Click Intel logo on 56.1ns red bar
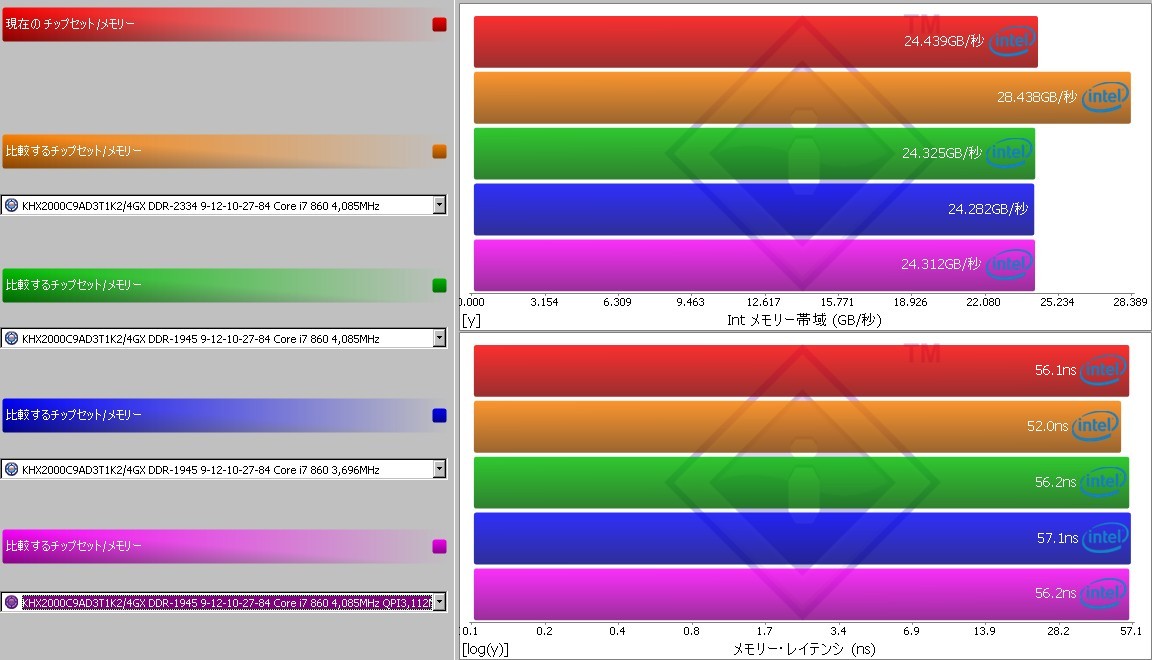Screen dimensions: 1152x660 [1104, 370]
